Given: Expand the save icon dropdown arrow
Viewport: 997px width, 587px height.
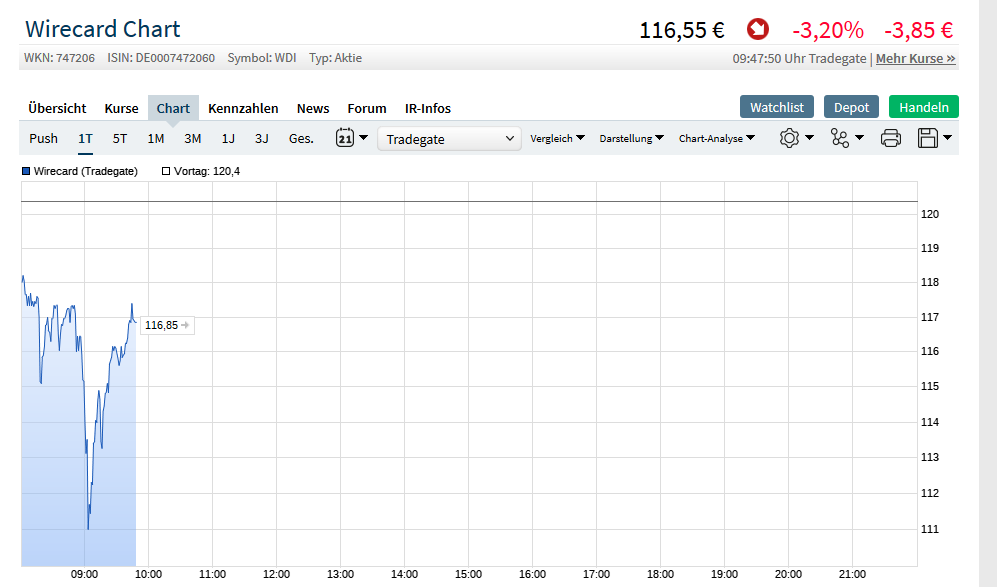Looking at the screenshot, I should coord(947,137).
